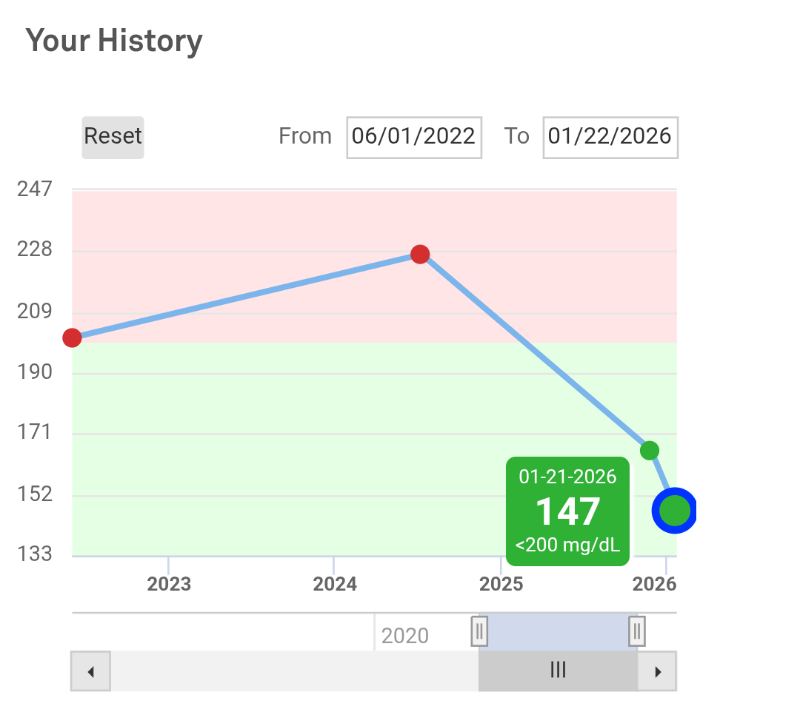Click the shaded navigator selection region
800x712 pixels.
click(x=557, y=631)
